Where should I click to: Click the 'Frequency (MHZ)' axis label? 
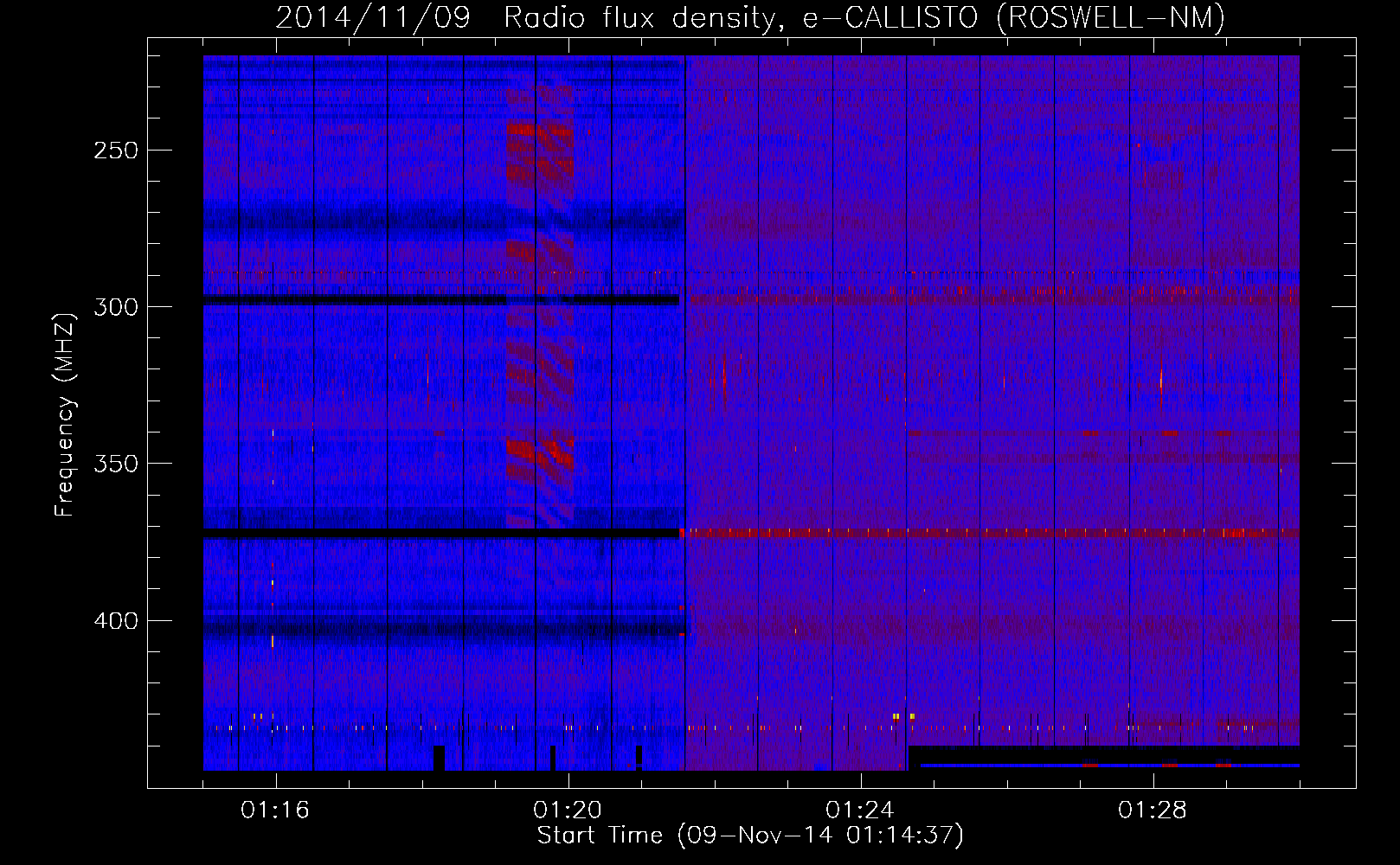(x=65, y=415)
